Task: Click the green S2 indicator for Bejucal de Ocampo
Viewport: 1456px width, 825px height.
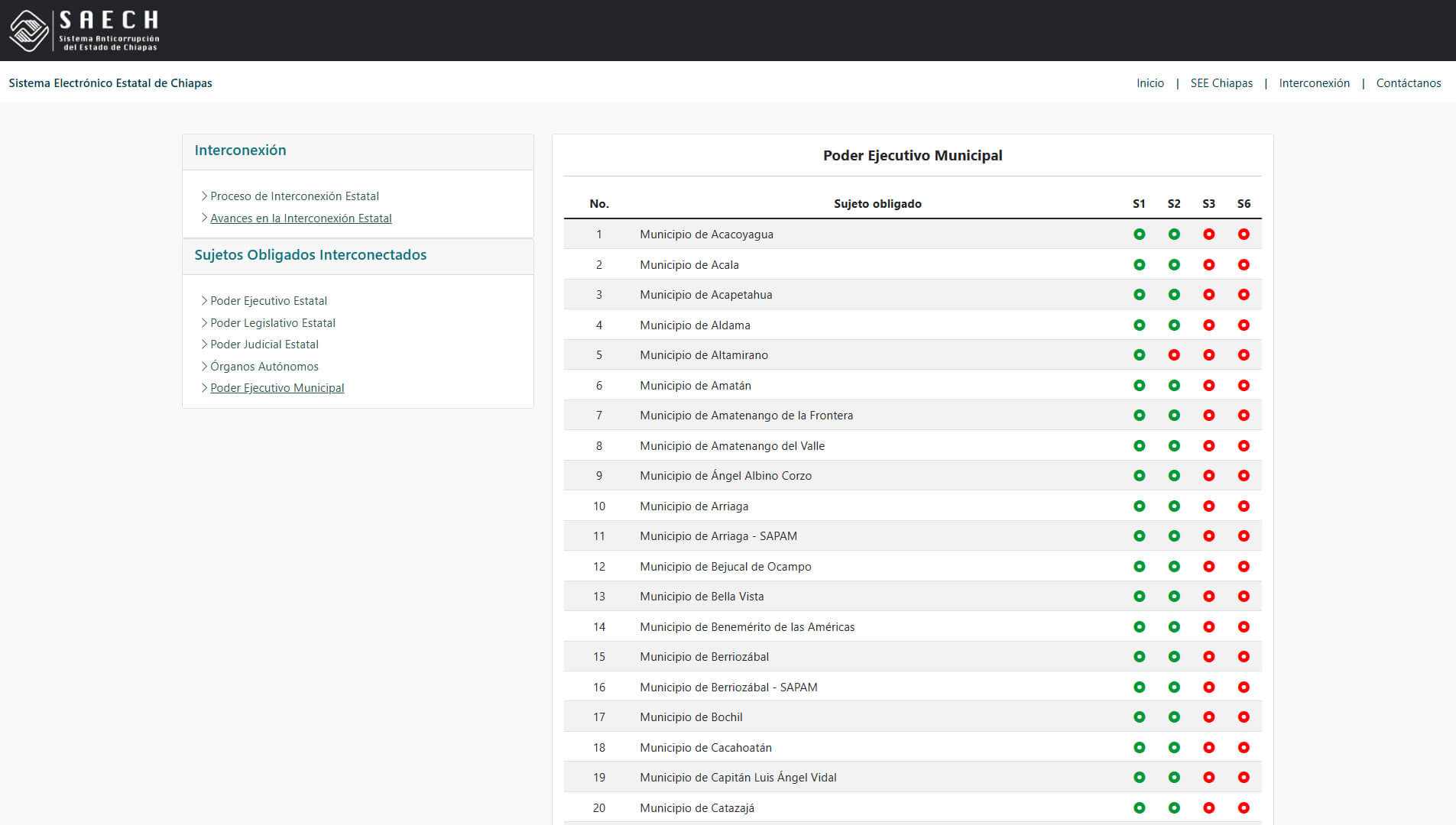Action: click(x=1174, y=567)
